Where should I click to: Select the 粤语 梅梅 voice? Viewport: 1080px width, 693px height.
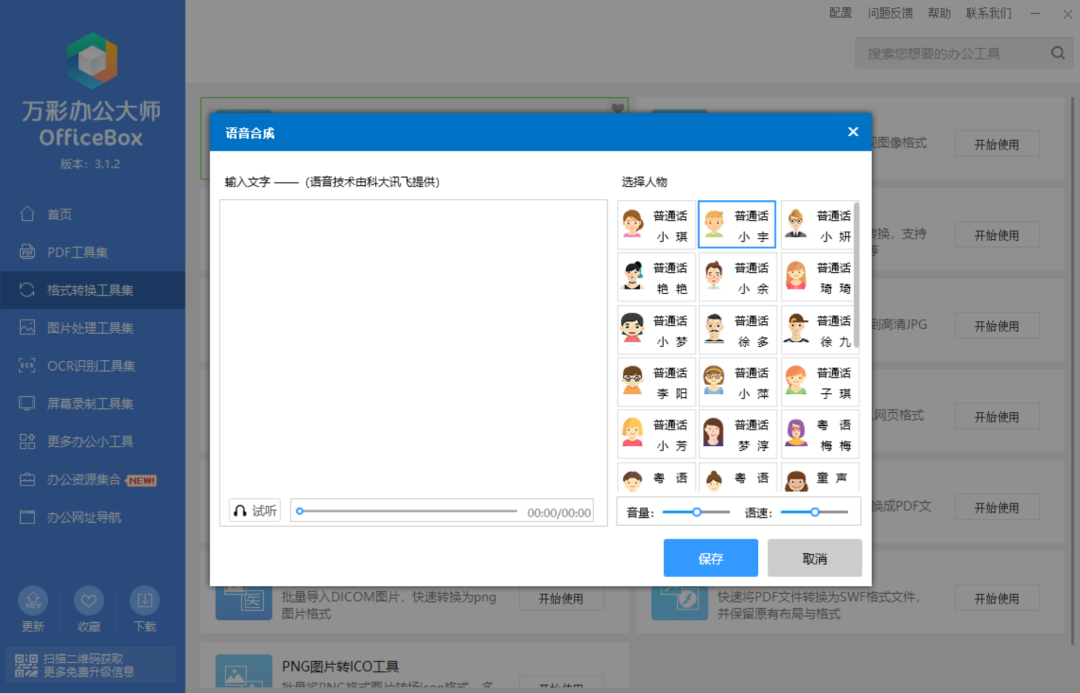coord(820,433)
